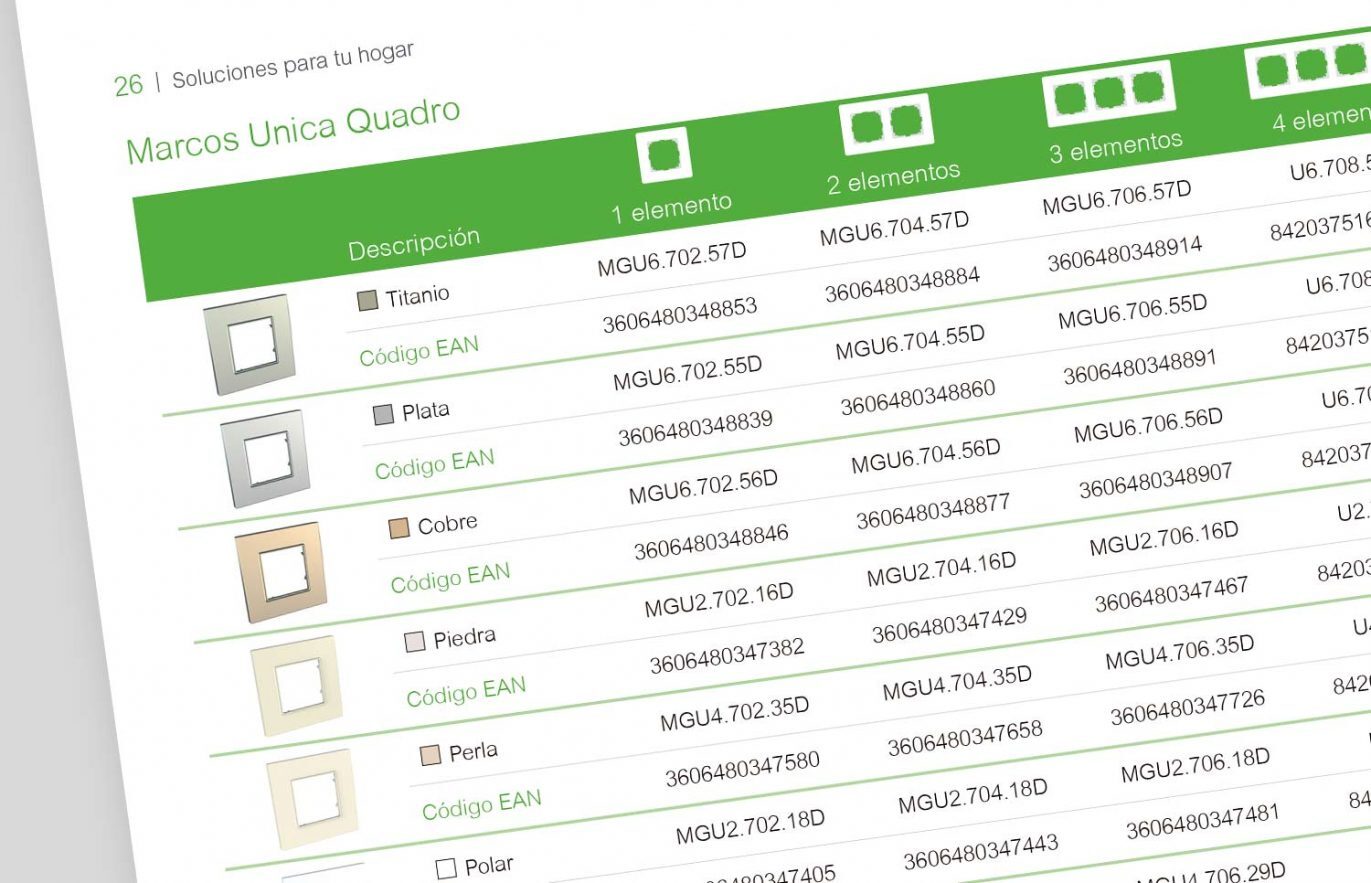
Task: Select the Perla frame product image
Action: point(310,796)
